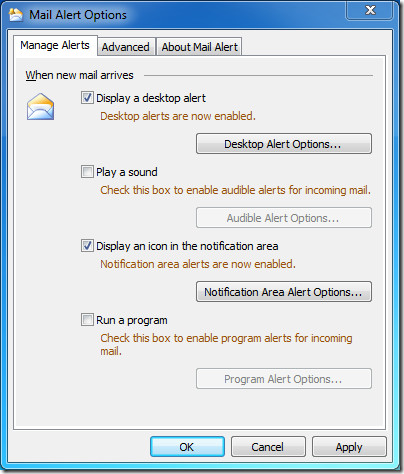Click the Program Alert Options button
The image size is (404, 474).
pos(284,379)
